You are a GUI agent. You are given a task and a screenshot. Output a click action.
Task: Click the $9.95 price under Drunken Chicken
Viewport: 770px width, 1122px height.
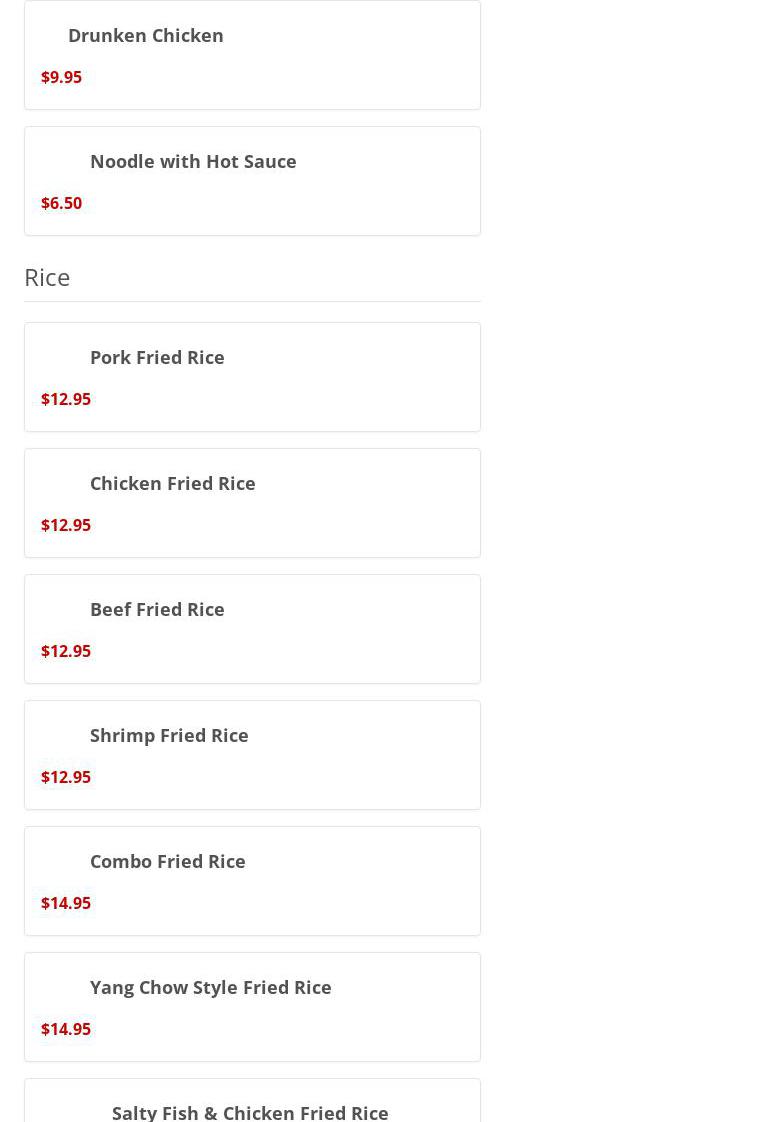pyautogui.click(x=61, y=77)
